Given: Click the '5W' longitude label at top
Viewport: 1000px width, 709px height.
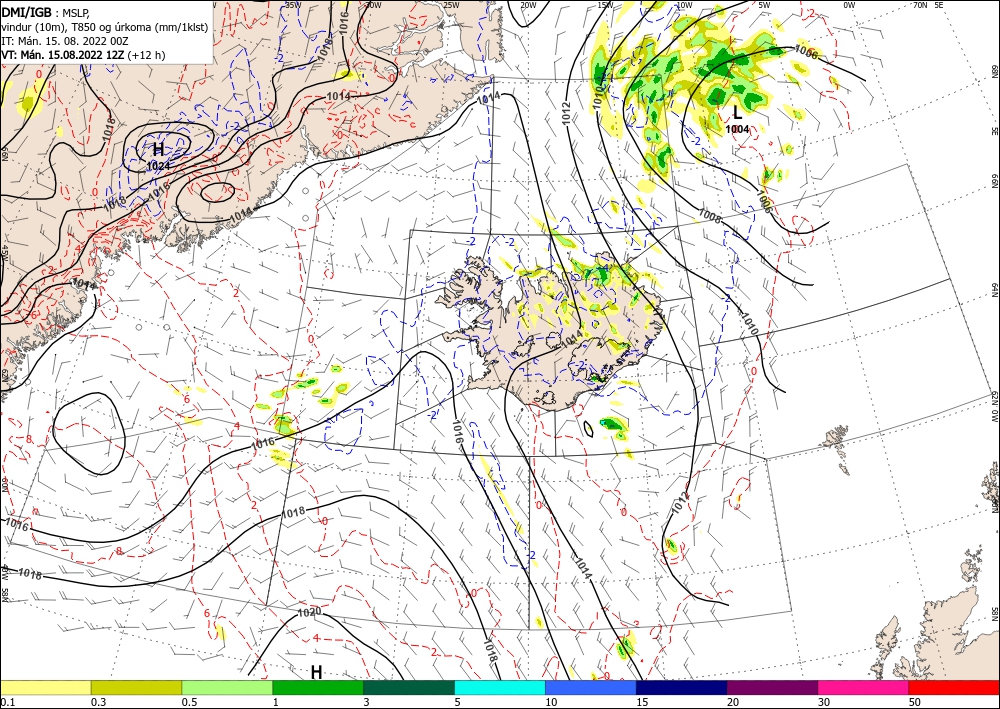Looking at the screenshot, I should [x=764, y=5].
